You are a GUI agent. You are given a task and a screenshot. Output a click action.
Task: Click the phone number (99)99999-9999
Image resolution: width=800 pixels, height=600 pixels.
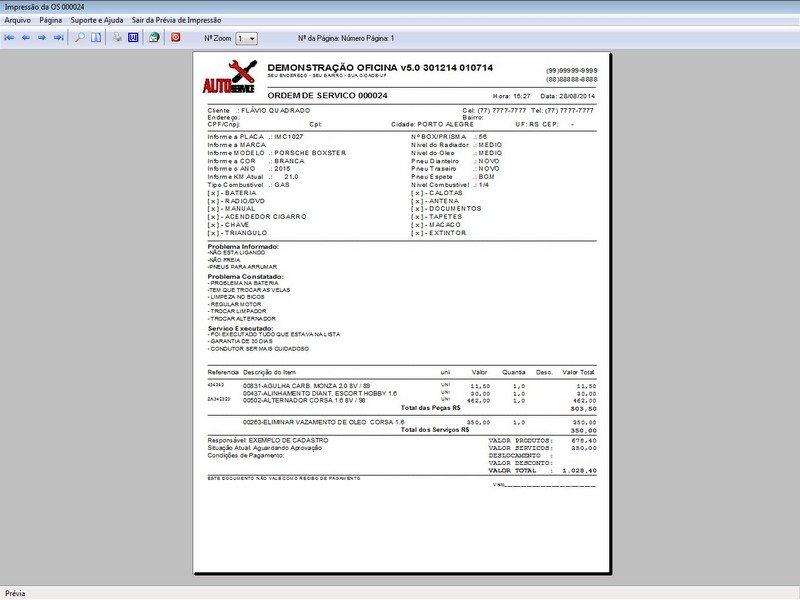coord(571,70)
